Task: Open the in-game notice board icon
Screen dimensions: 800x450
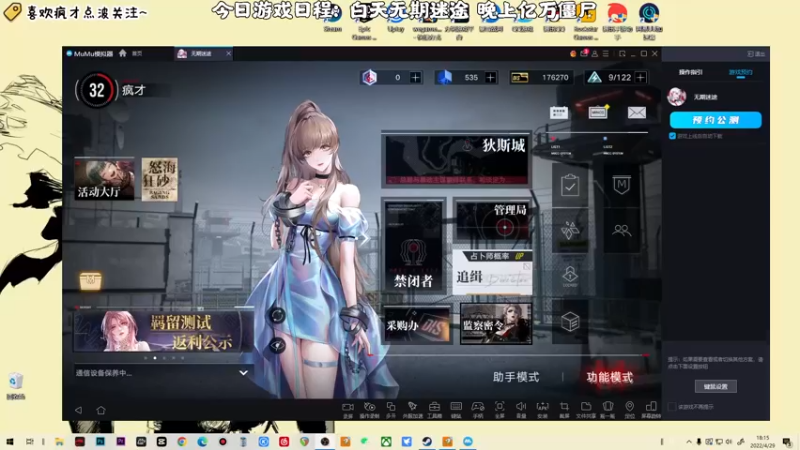Action: [x=598, y=112]
